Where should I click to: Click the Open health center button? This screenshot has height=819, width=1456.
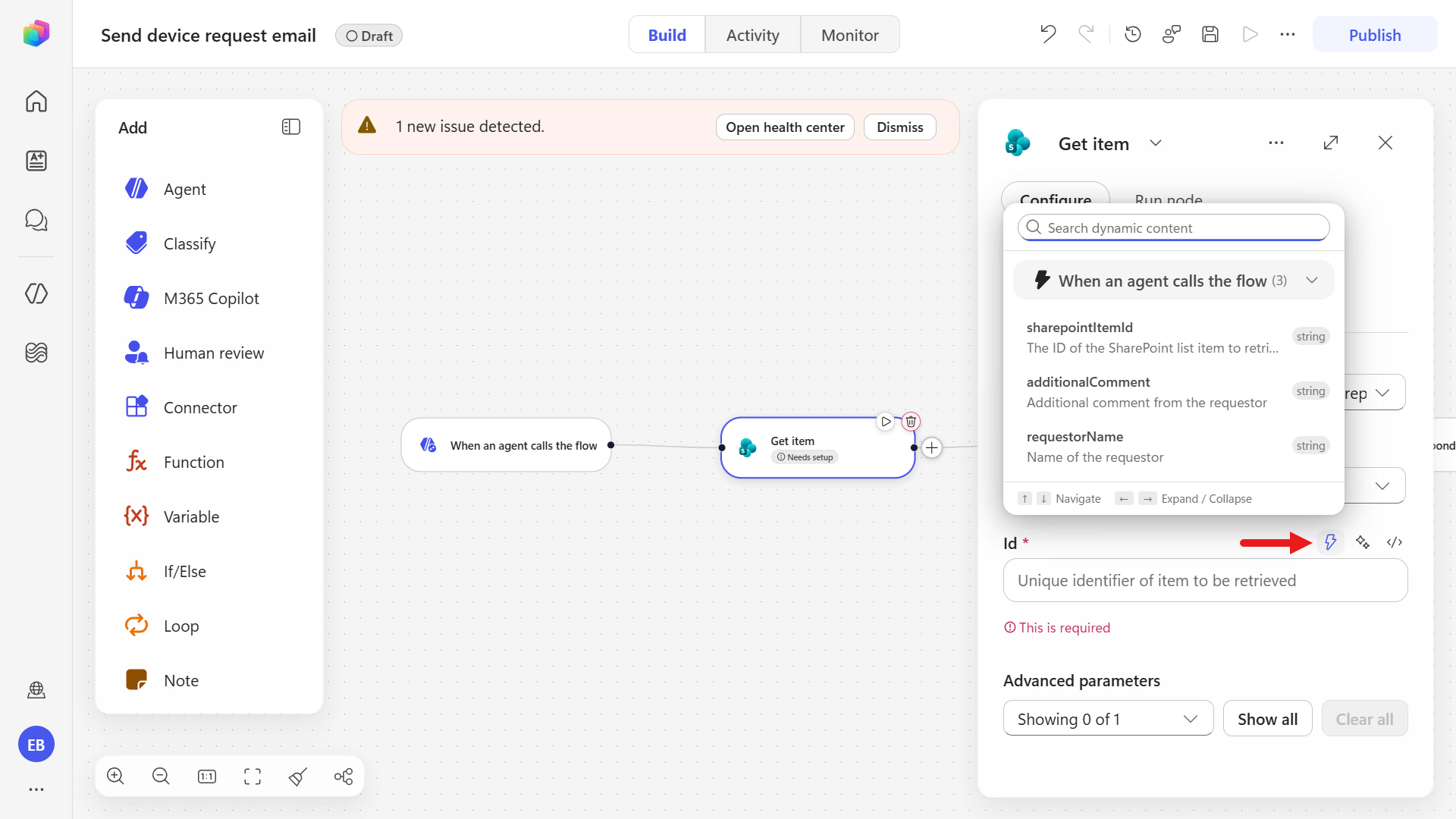point(785,127)
